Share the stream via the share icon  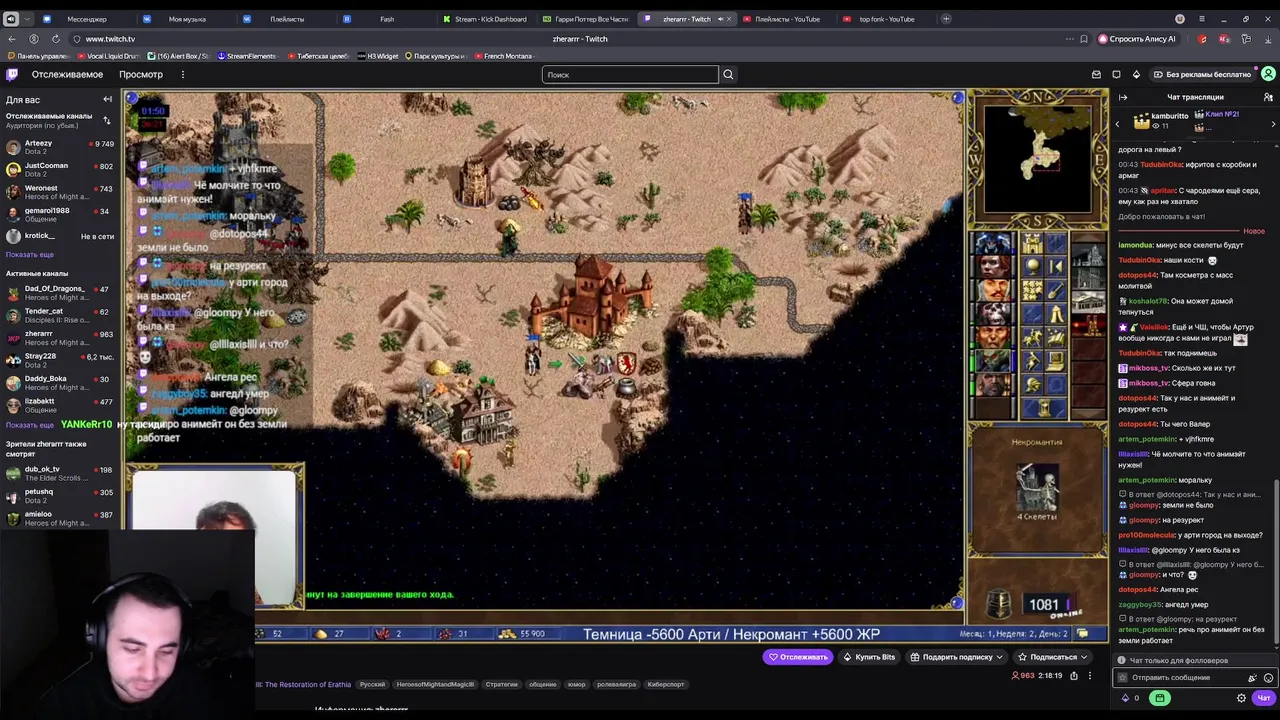coord(1074,675)
